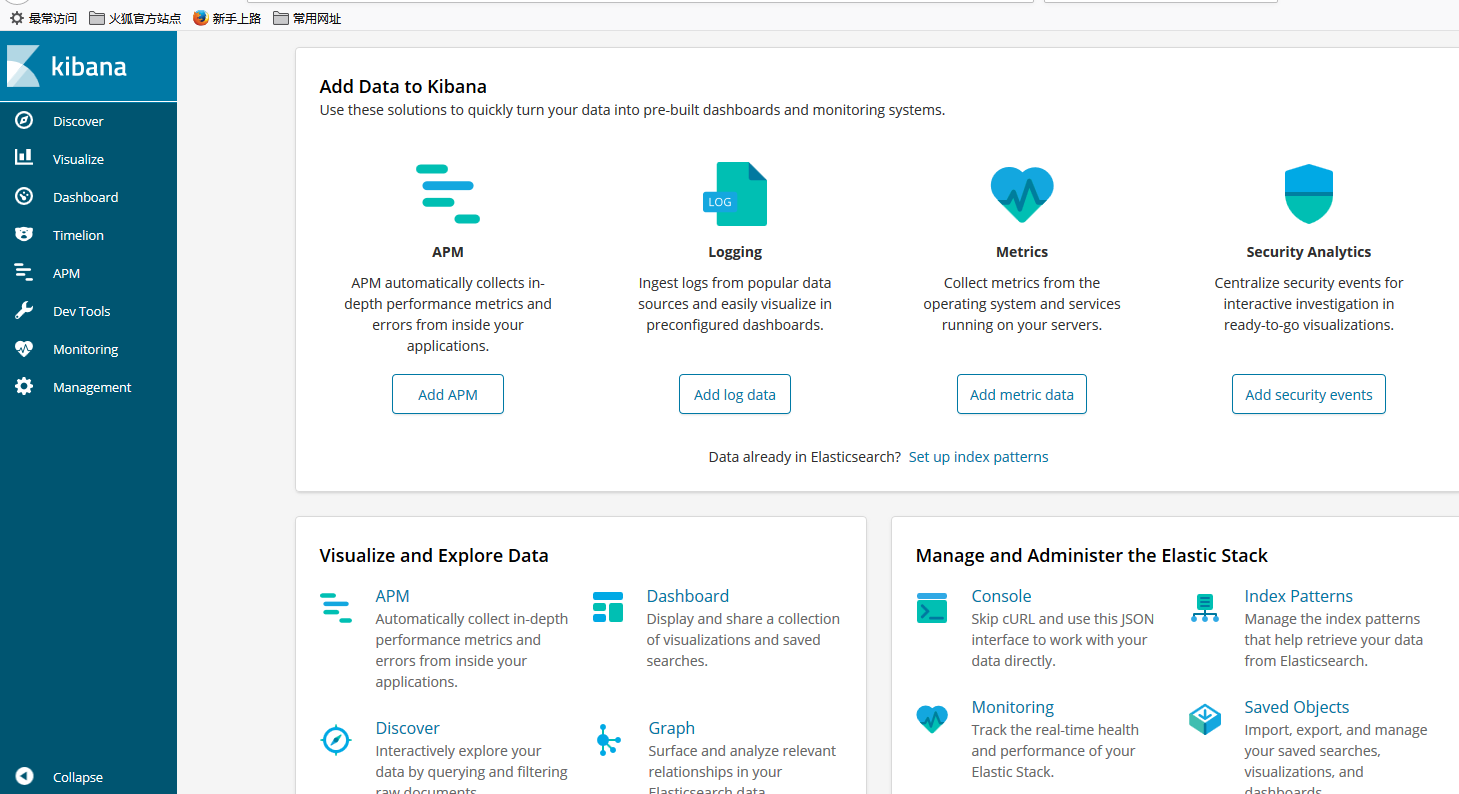Click the Index Patterns icon
Viewport: 1459px width, 794px height.
(1205, 607)
